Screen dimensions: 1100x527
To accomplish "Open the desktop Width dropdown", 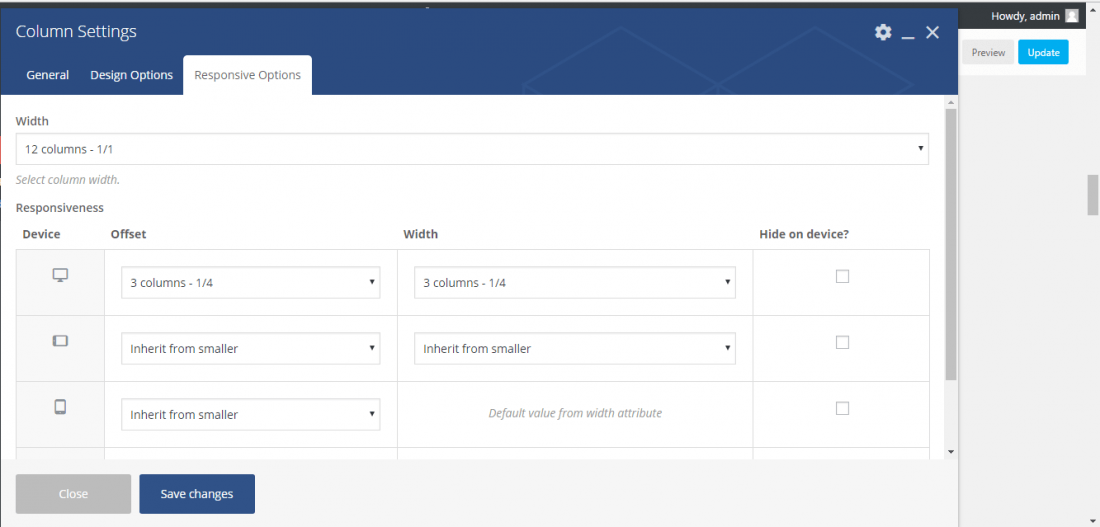I will 575,283.
